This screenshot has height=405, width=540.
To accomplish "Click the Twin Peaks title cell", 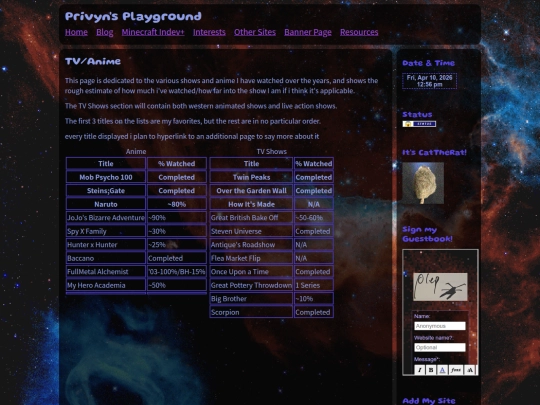I will pos(251,177).
